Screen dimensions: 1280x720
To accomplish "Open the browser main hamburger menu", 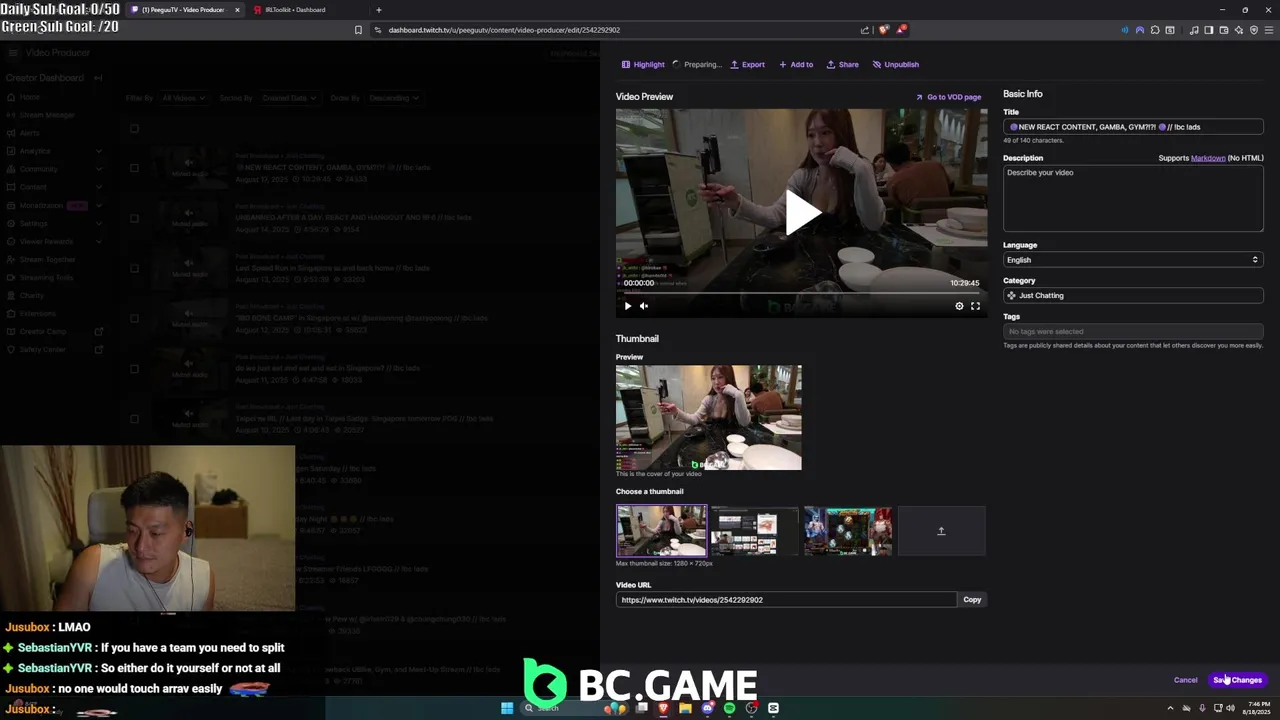I will (x=1269, y=30).
